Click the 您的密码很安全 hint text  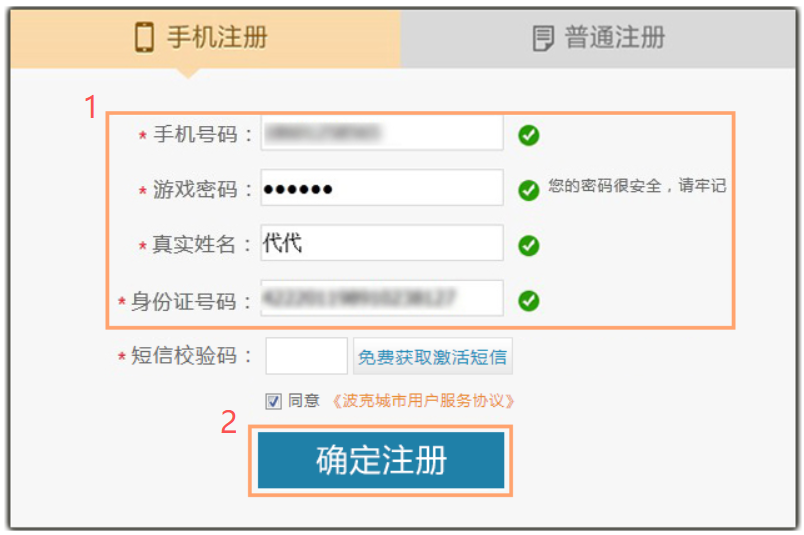click(636, 187)
